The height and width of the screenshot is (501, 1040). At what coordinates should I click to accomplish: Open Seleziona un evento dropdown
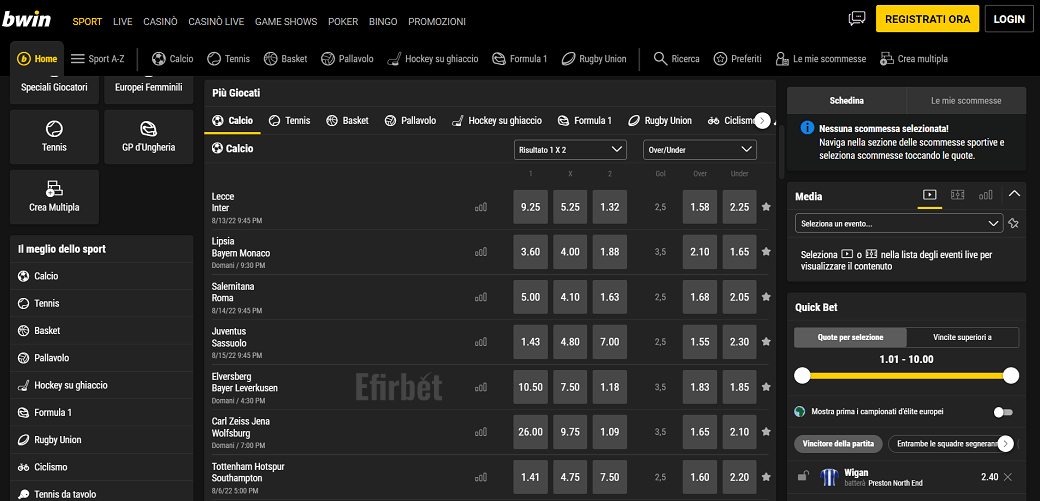[x=899, y=224]
